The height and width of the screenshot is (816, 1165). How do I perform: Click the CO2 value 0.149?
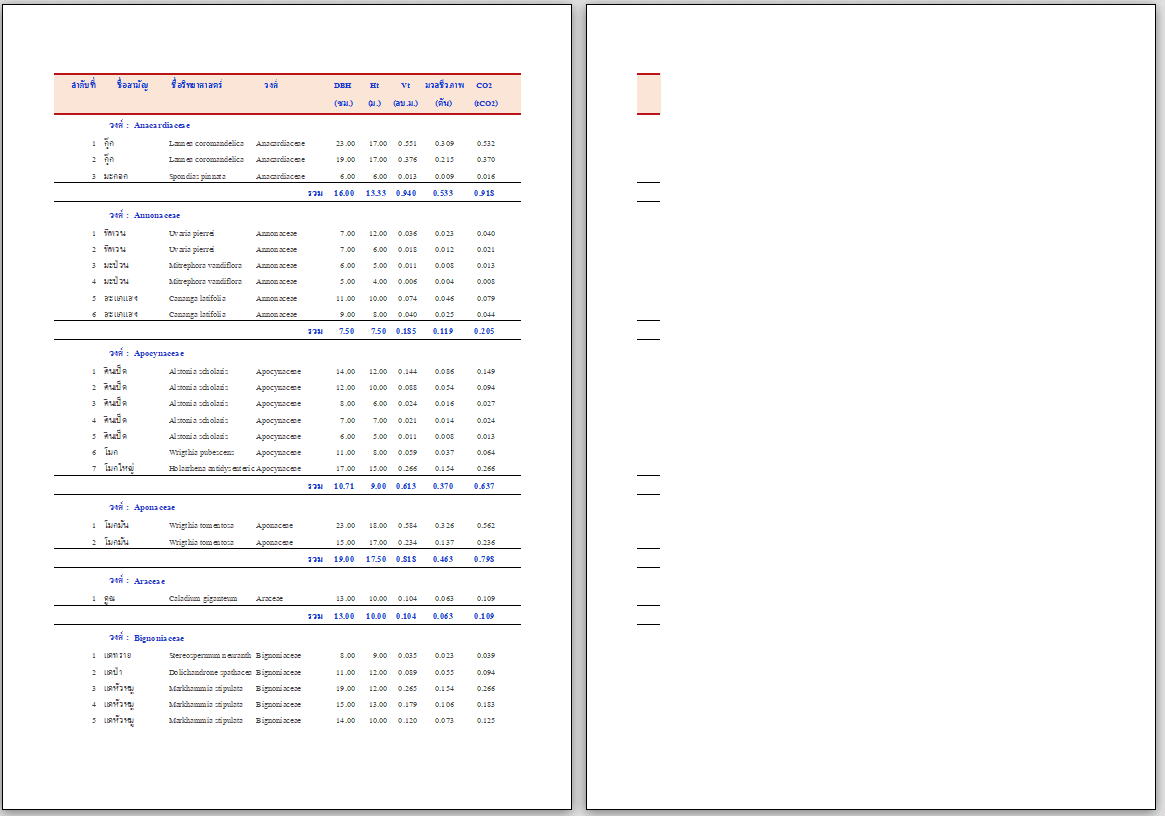(486, 372)
